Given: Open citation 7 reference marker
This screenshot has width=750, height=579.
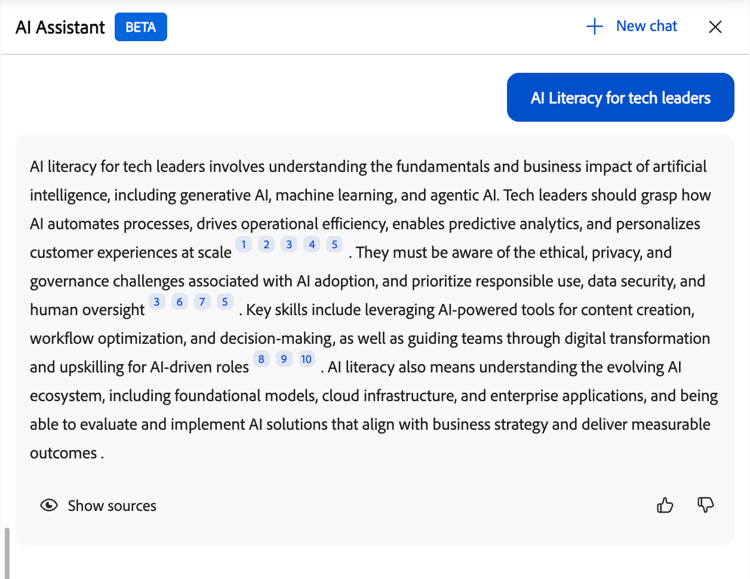Looking at the screenshot, I should click(x=202, y=302).
